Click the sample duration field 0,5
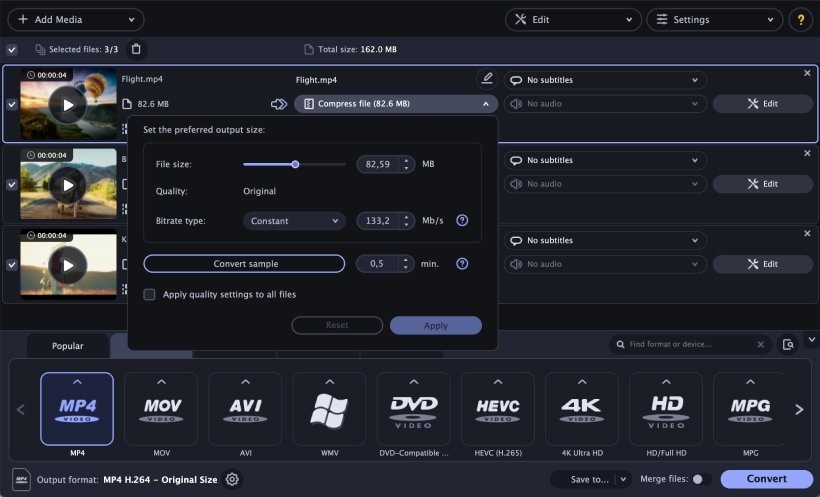Screen dimensions: 820x497 pos(377,264)
